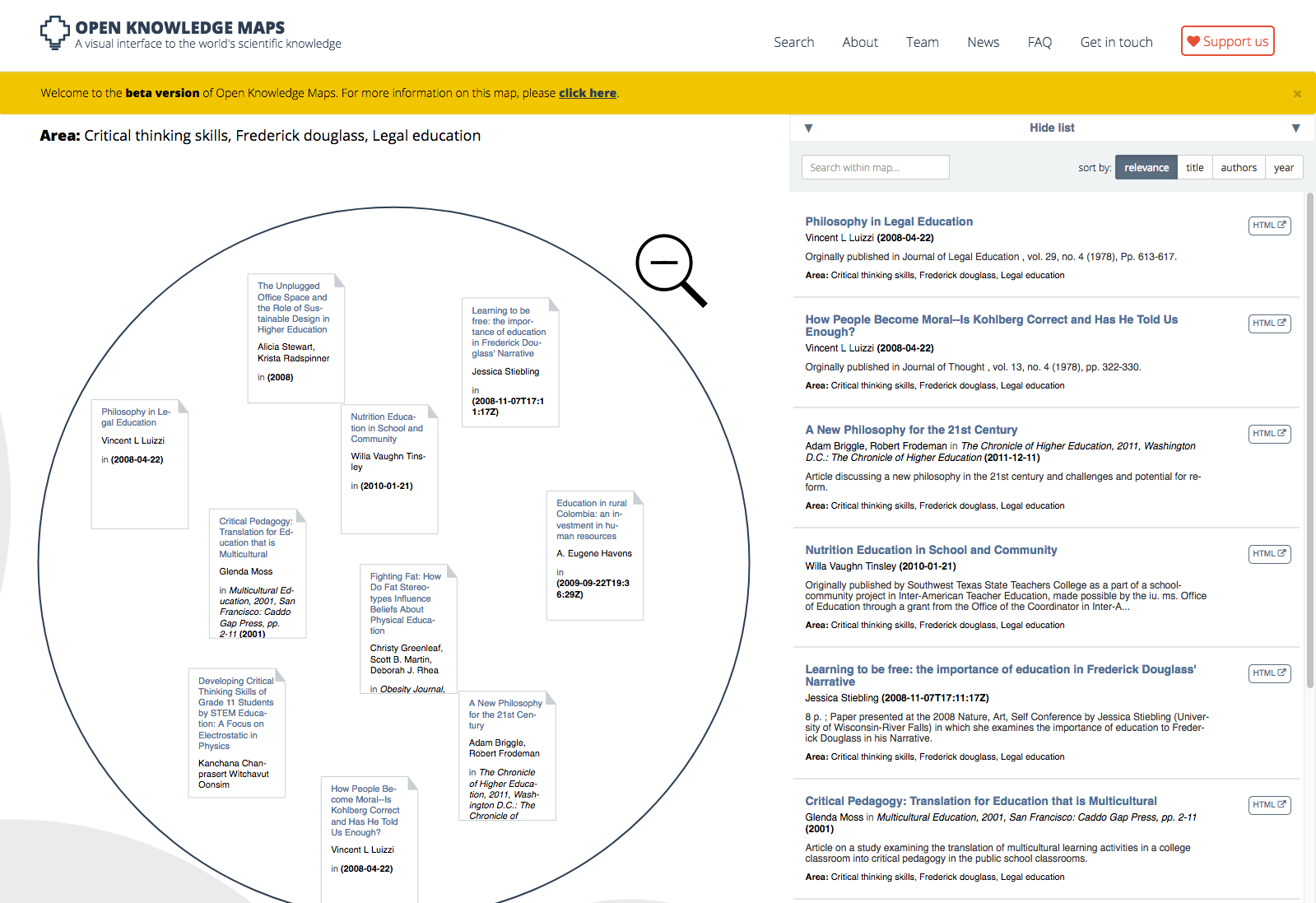The height and width of the screenshot is (903, 1316).
Task: Select A New Philosophy map card
Action: tap(507, 756)
